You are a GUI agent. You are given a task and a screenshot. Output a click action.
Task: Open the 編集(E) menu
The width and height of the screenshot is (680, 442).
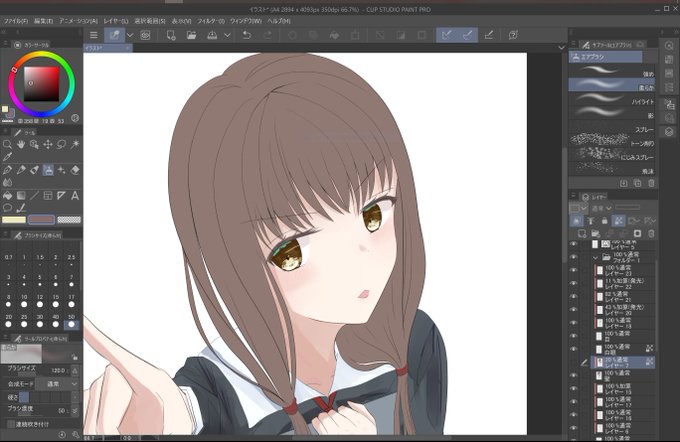tap(43, 21)
